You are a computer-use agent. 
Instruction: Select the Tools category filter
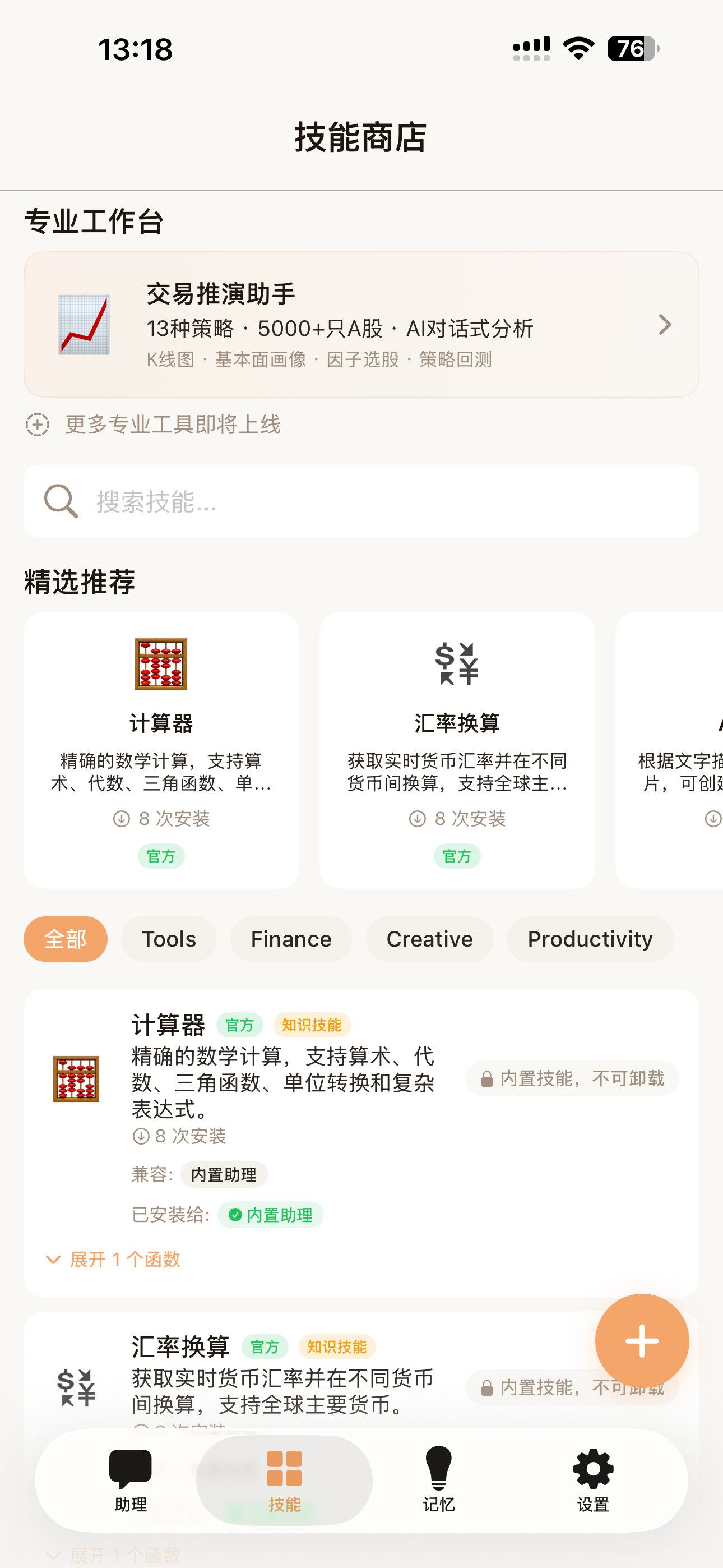tap(169, 939)
